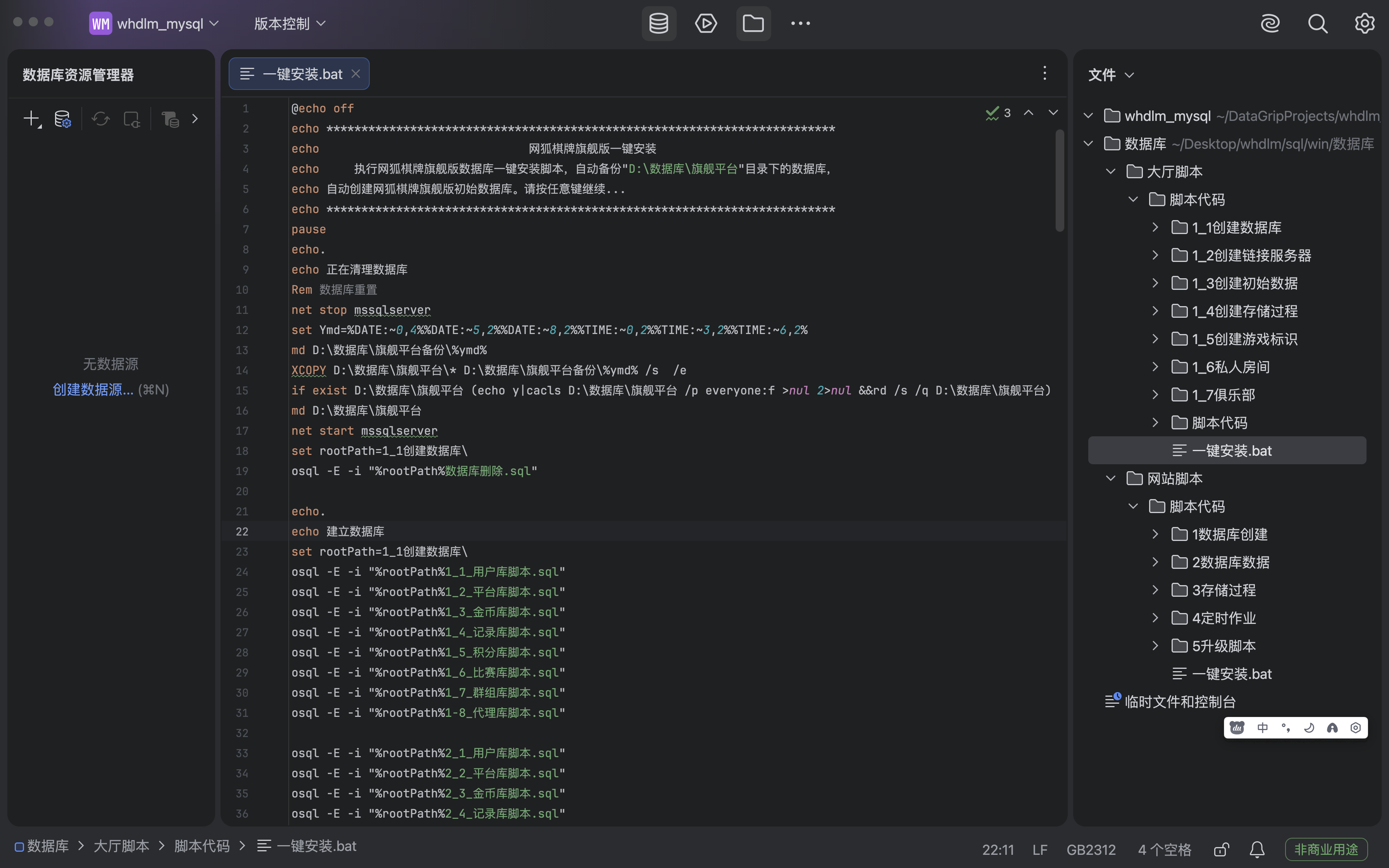The image size is (1389, 868).
Task: Toggle the read-only lock icon in status bar
Action: click(x=1222, y=849)
